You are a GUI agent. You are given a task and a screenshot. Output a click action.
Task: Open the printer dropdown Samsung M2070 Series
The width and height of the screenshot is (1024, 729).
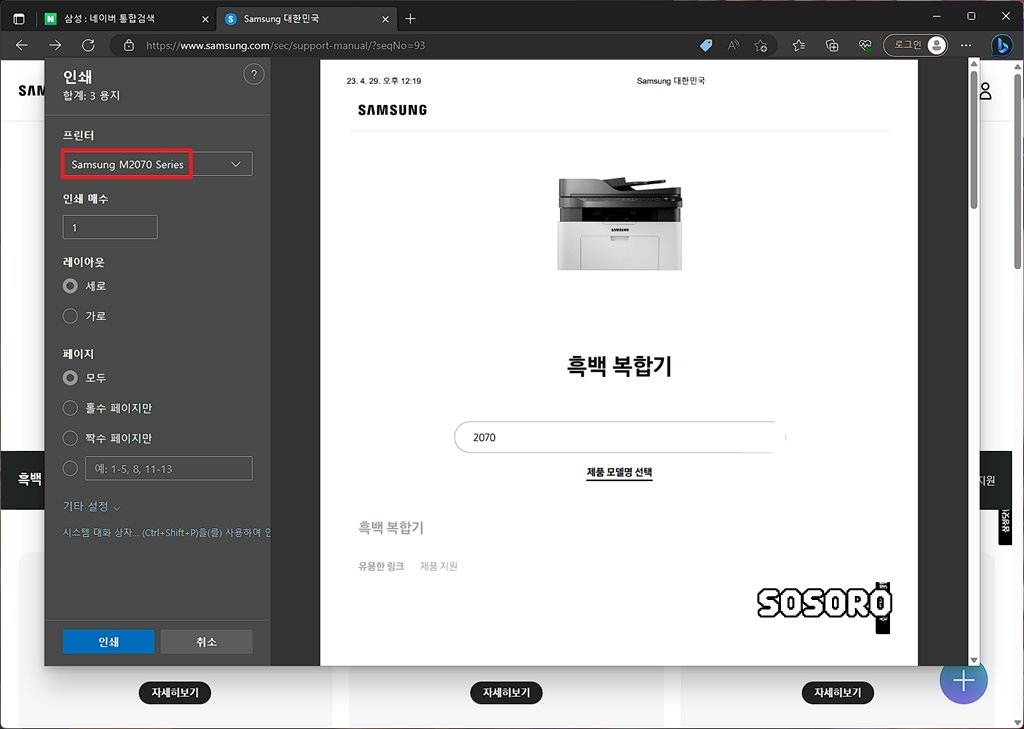[x=157, y=164]
